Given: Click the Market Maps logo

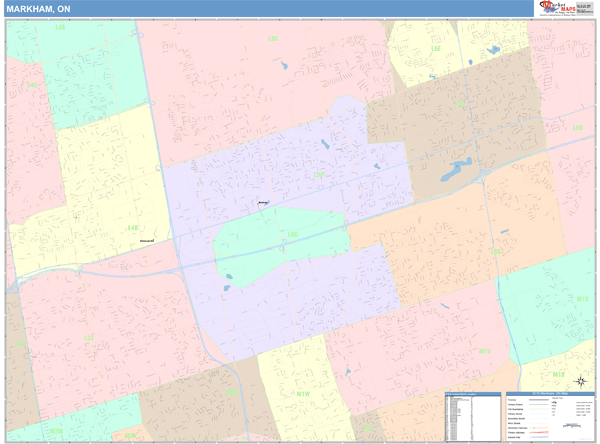Looking at the screenshot, I should tap(556, 8).
